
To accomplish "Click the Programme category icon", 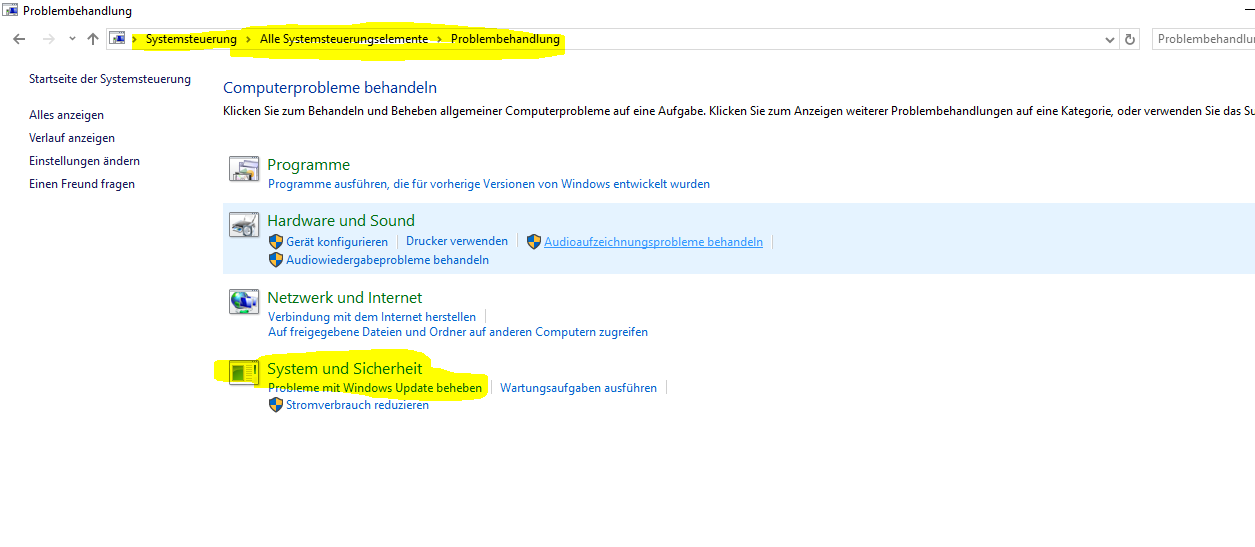I will (244, 169).
